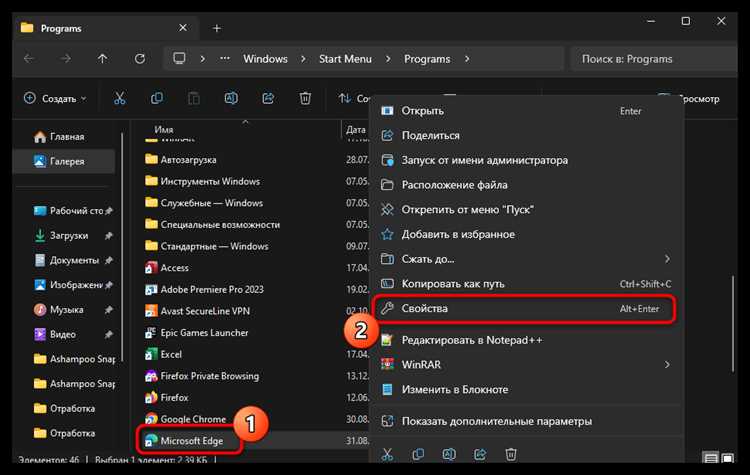Image resolution: width=750 pixels, height=475 pixels.
Task: Go up one folder level
Action: pyautogui.click(x=102, y=59)
